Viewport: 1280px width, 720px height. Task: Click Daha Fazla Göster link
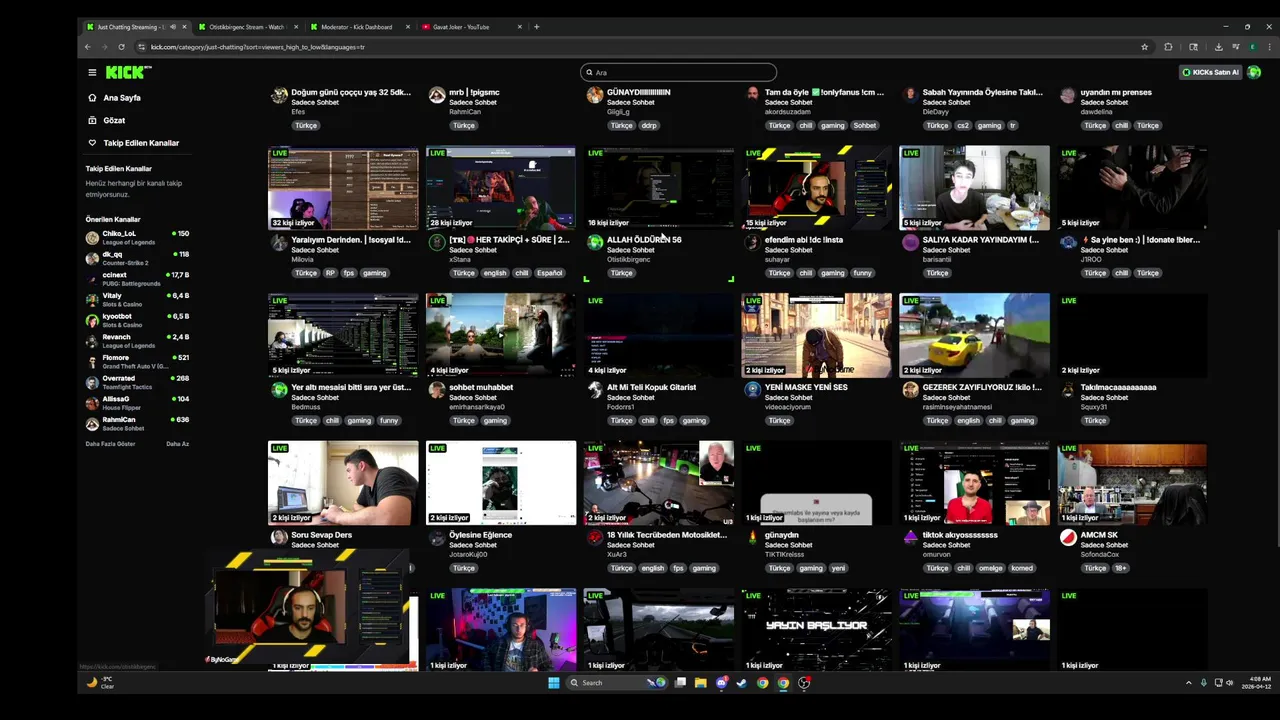click(110, 444)
